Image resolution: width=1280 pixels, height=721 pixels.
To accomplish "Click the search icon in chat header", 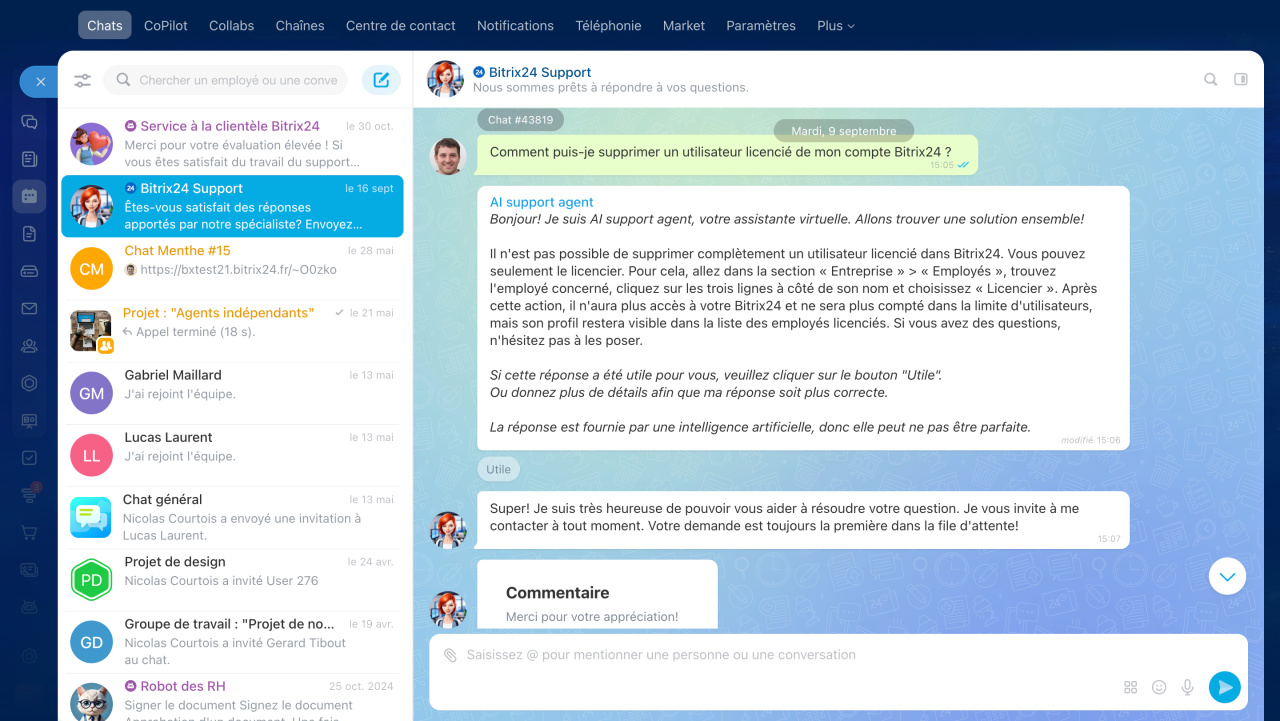I will tap(1210, 79).
